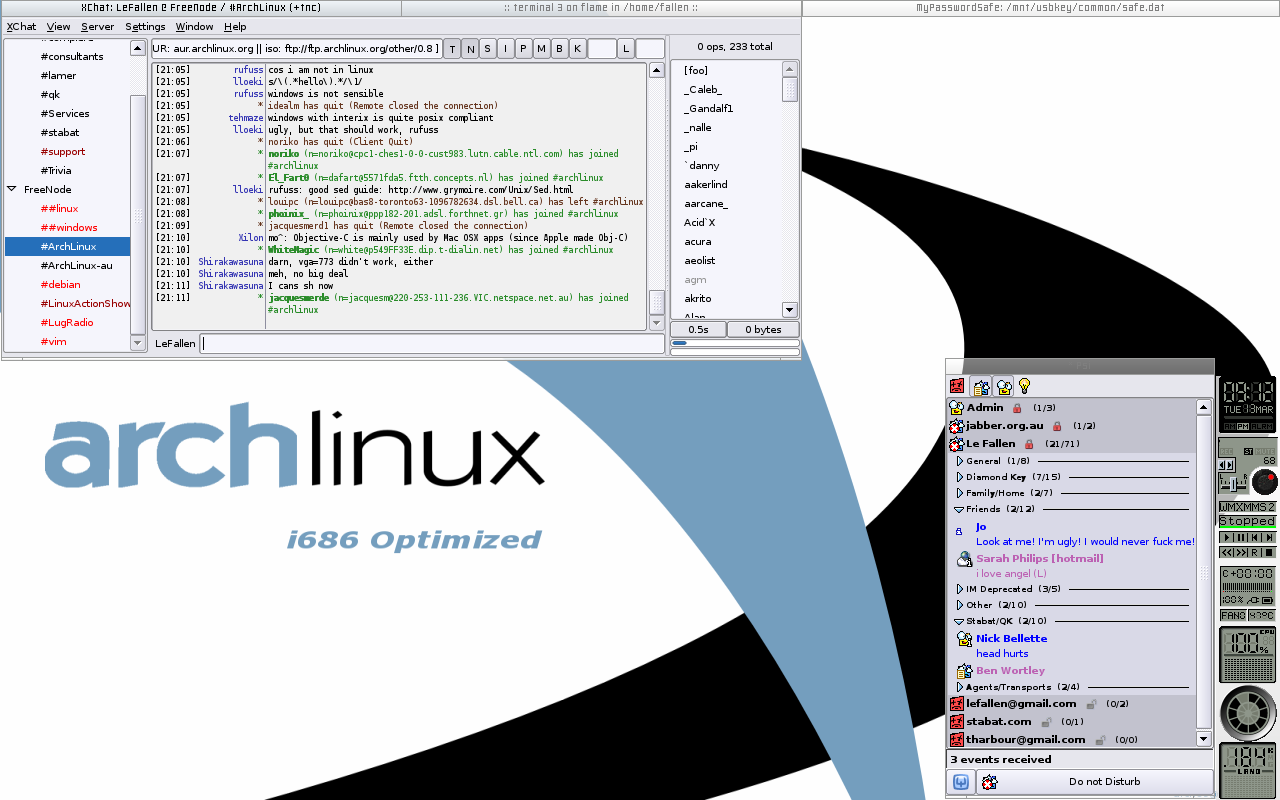
Task: Open the Do not Disturb status button
Action: [x=1094, y=782]
